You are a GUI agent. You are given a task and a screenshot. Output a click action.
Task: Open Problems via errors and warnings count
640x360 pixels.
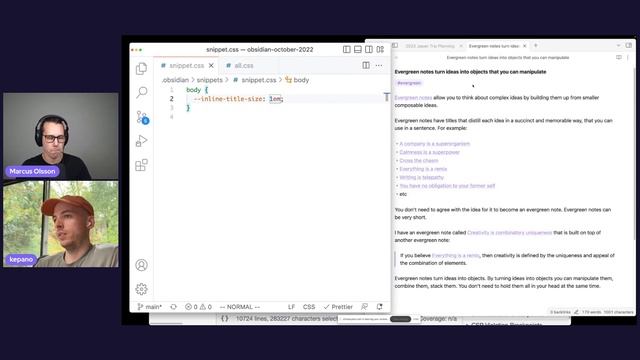coord(198,307)
